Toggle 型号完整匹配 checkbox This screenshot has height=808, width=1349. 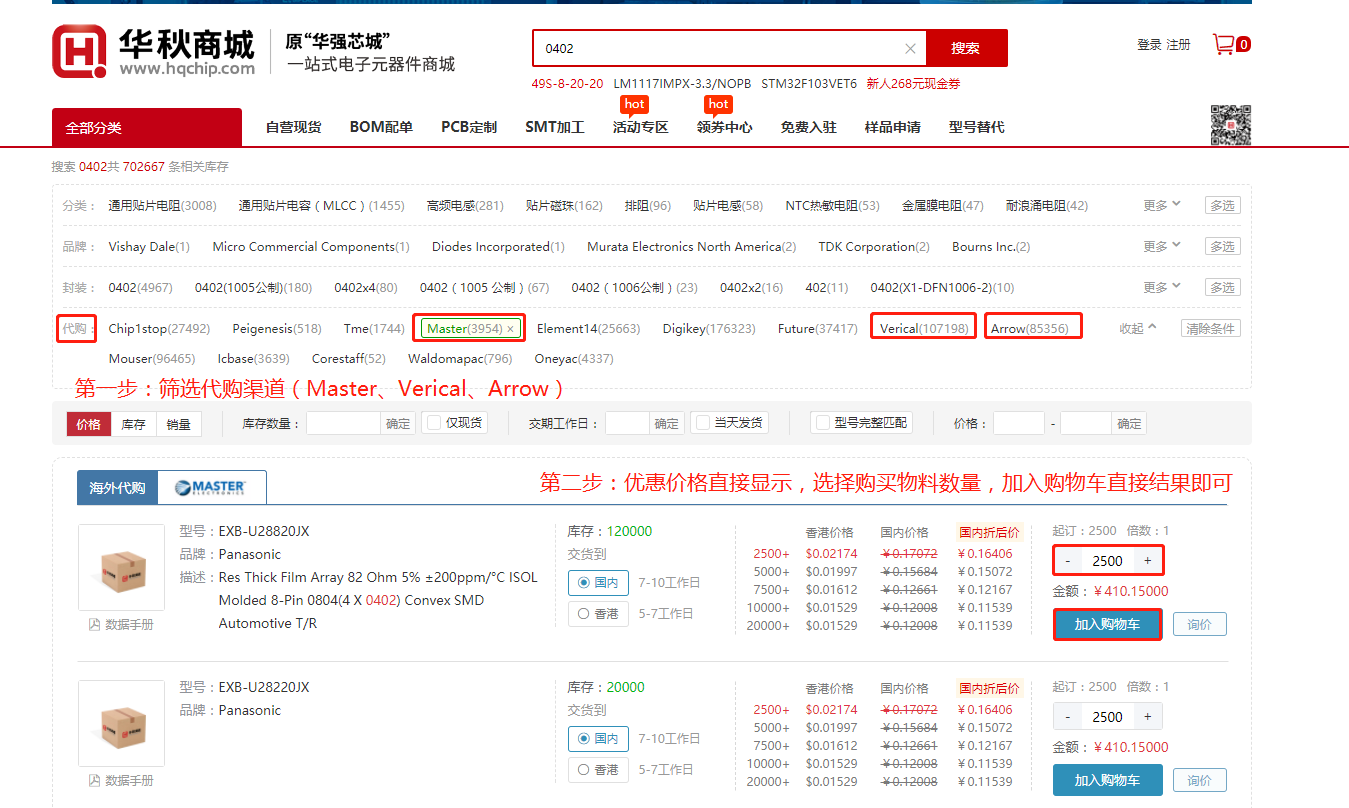tap(822, 423)
